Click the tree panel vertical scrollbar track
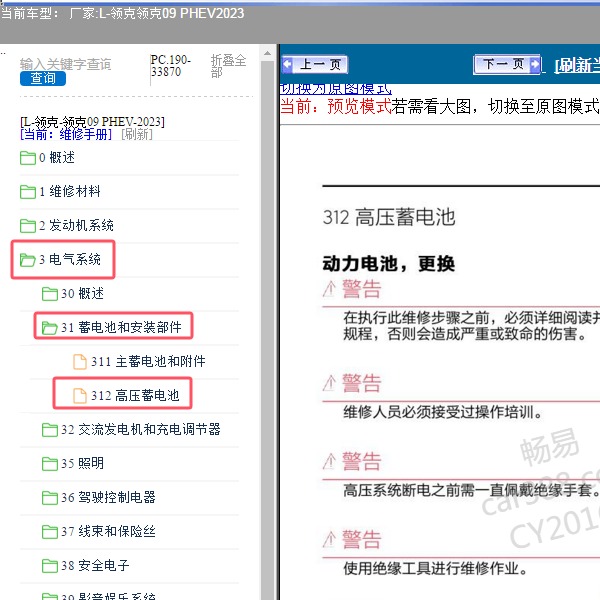The image size is (600, 600). tap(267, 329)
